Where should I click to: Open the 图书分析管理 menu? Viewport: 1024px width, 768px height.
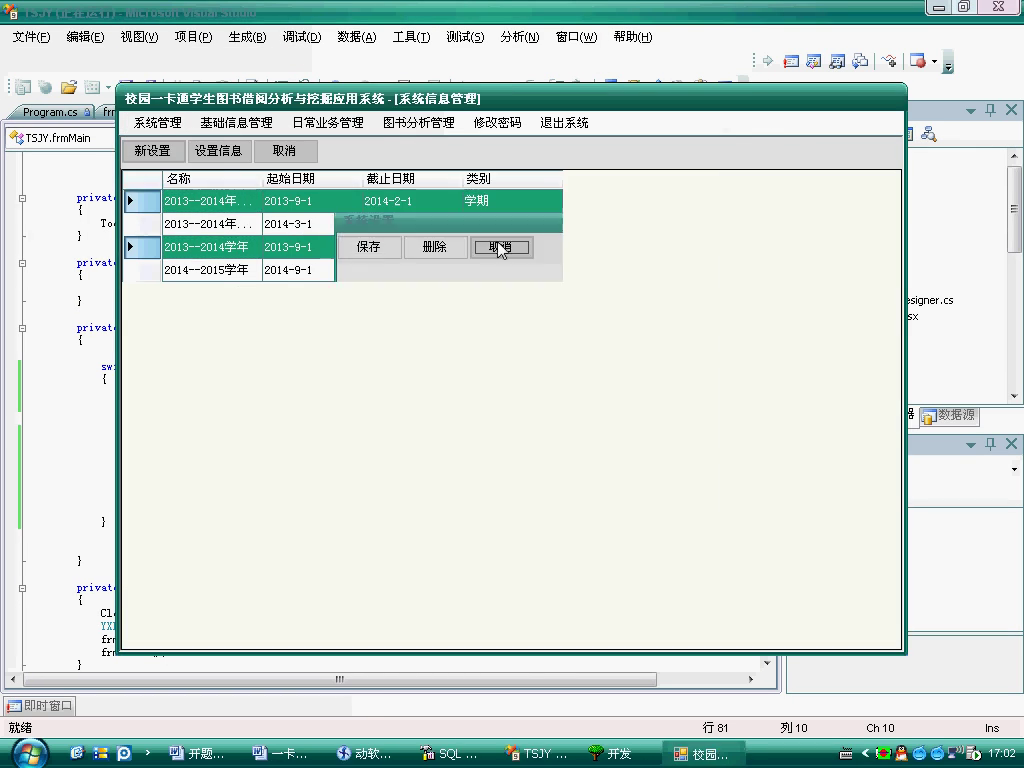(x=419, y=123)
